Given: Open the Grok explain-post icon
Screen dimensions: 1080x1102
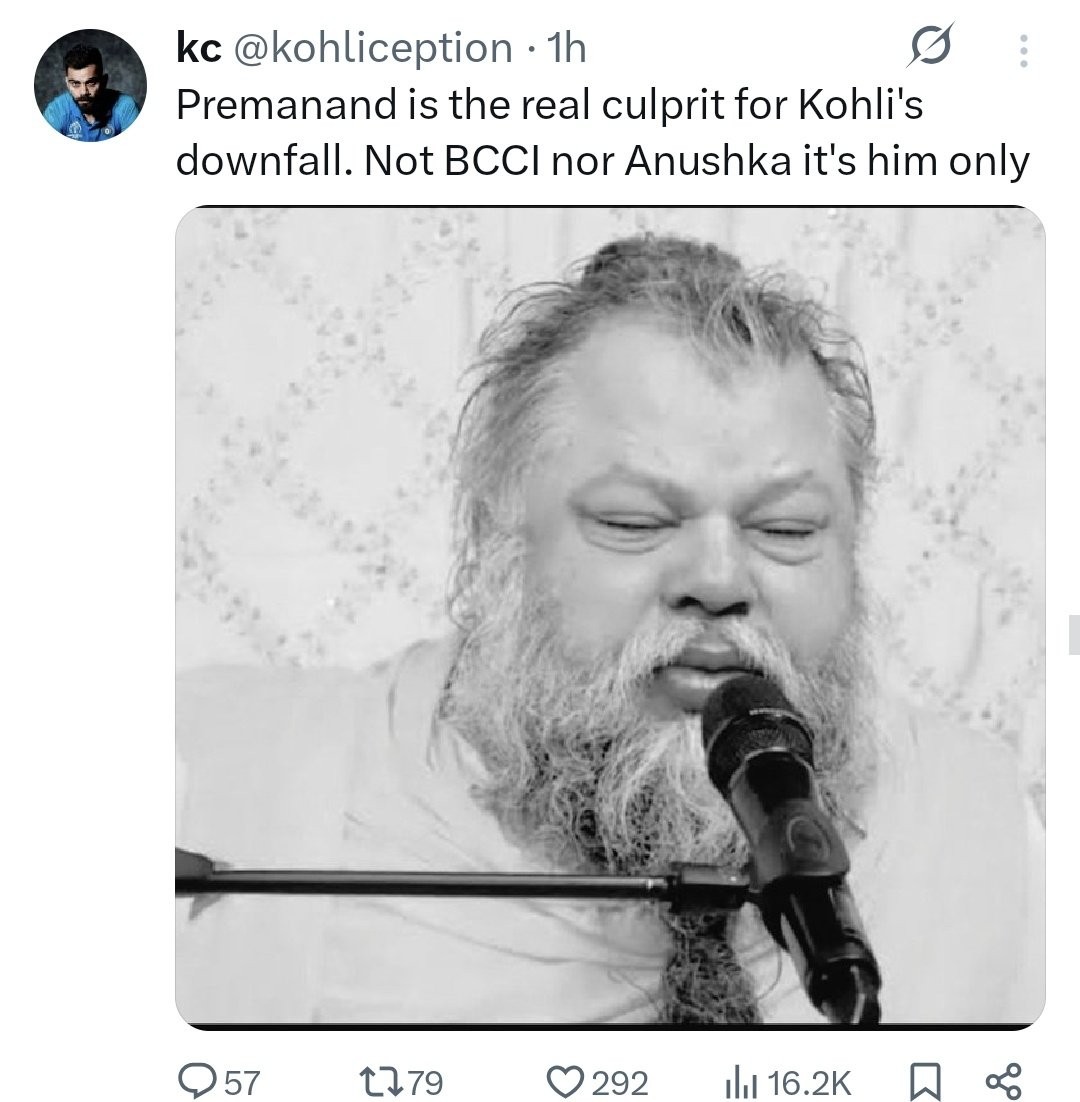Looking at the screenshot, I should click(x=930, y=47).
